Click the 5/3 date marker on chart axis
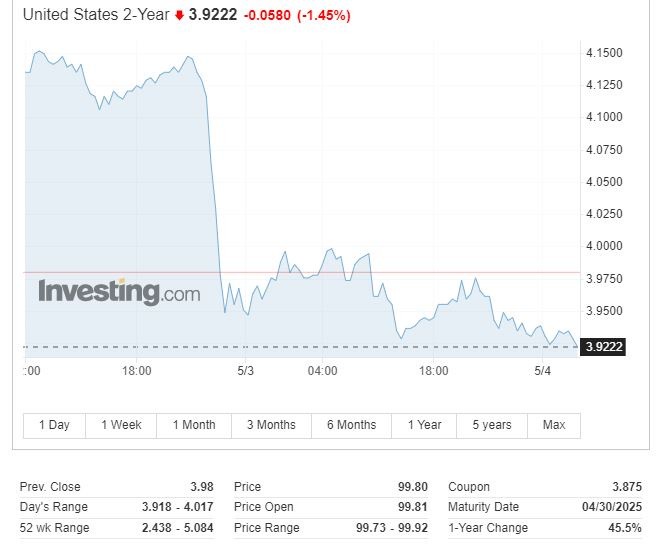Image resolution: width=665 pixels, height=546 pixels. (x=245, y=371)
